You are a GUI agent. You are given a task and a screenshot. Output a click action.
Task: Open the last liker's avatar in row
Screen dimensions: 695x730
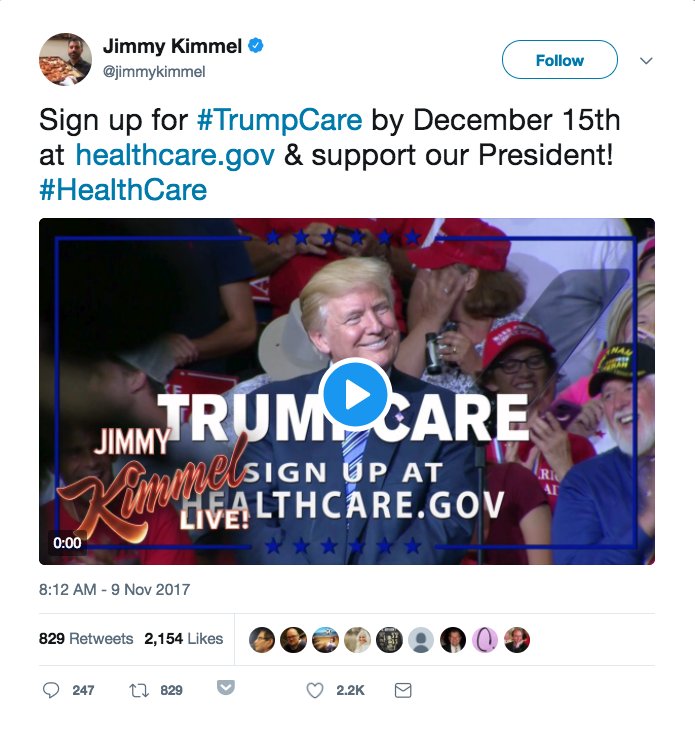pos(517,640)
